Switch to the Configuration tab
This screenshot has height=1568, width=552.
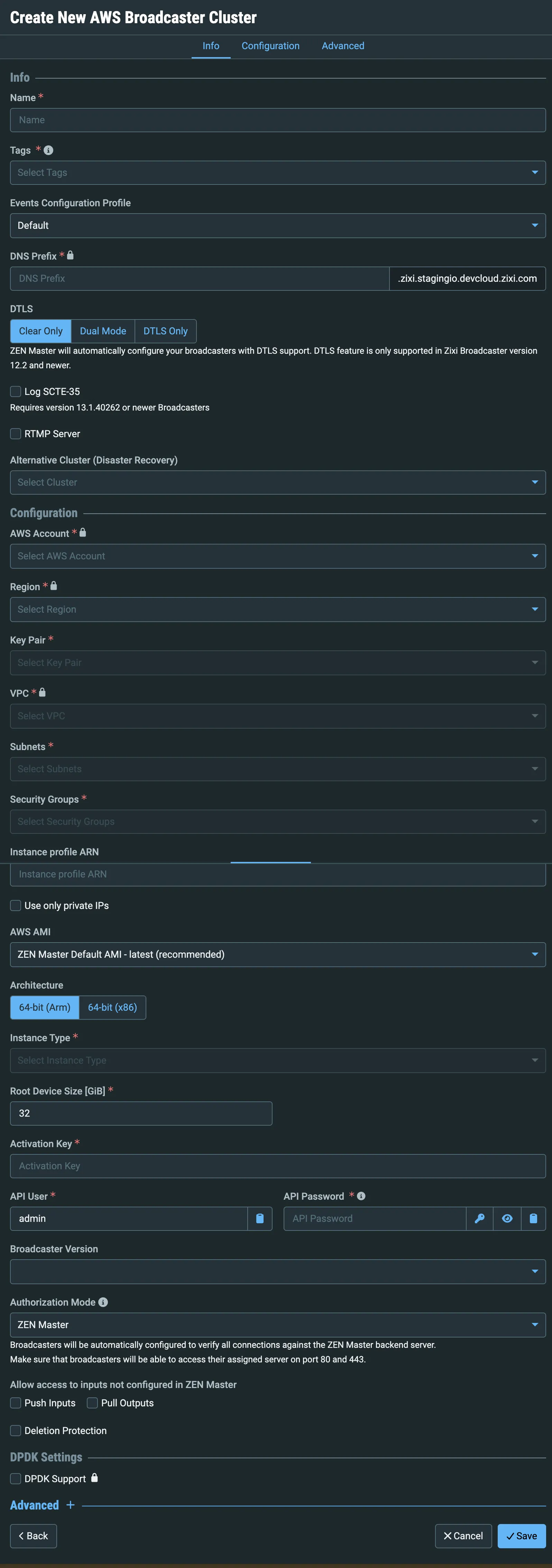point(270,46)
